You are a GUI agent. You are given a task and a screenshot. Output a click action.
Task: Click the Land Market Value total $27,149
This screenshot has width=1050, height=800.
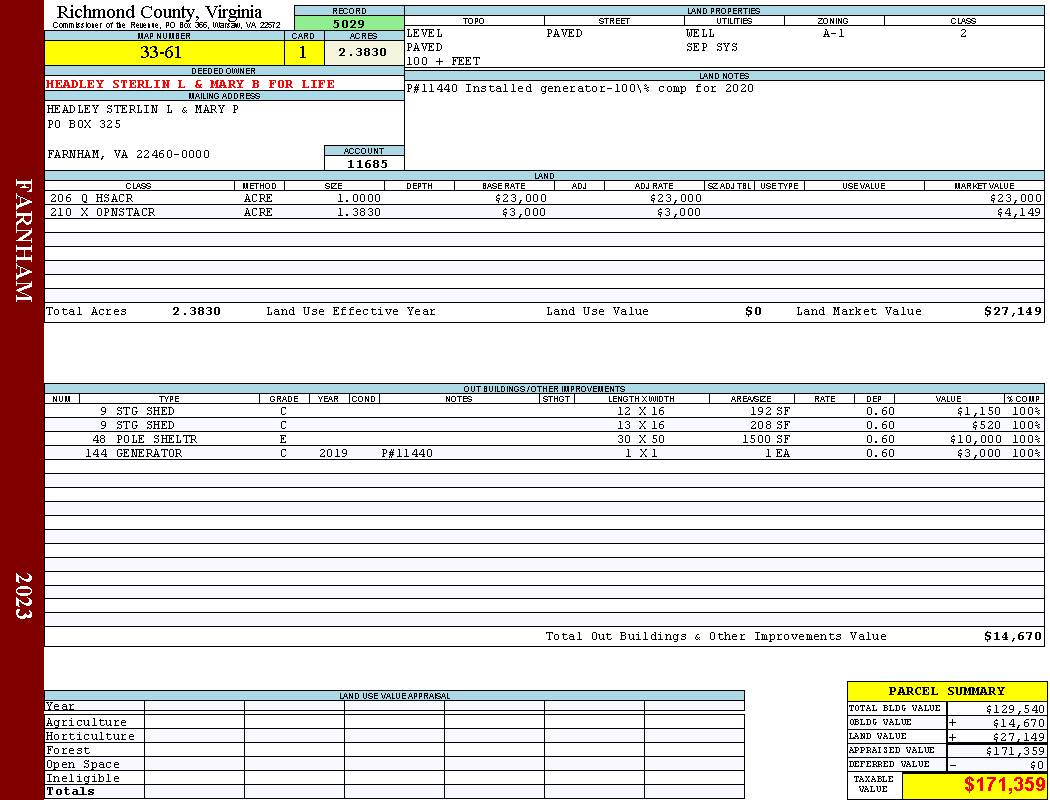(1012, 311)
